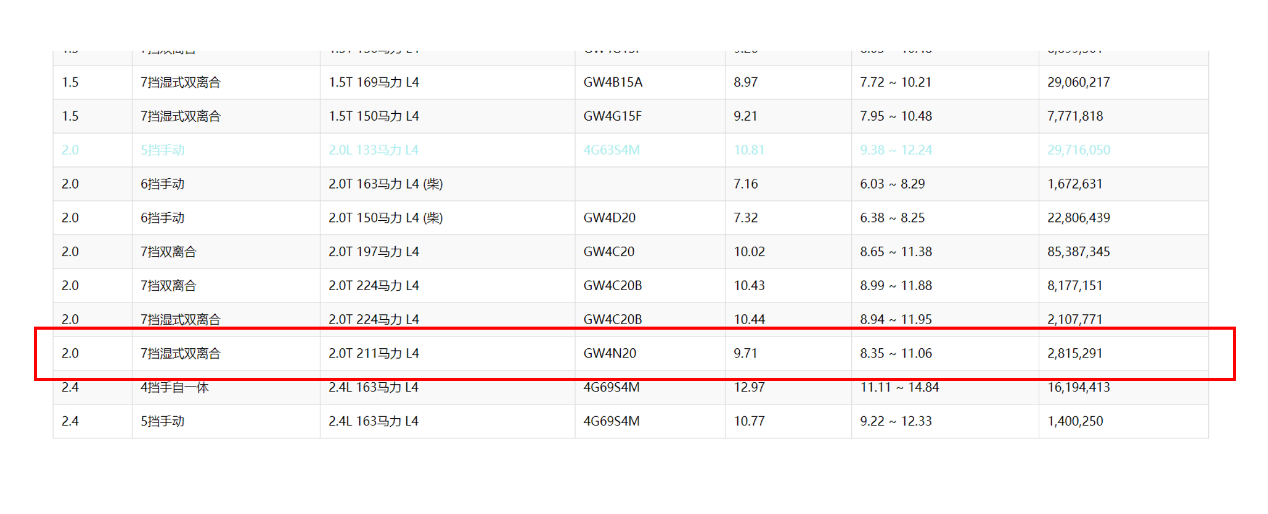
Task: Click the highlighted 4G63S4M engine code
Action: coord(611,150)
